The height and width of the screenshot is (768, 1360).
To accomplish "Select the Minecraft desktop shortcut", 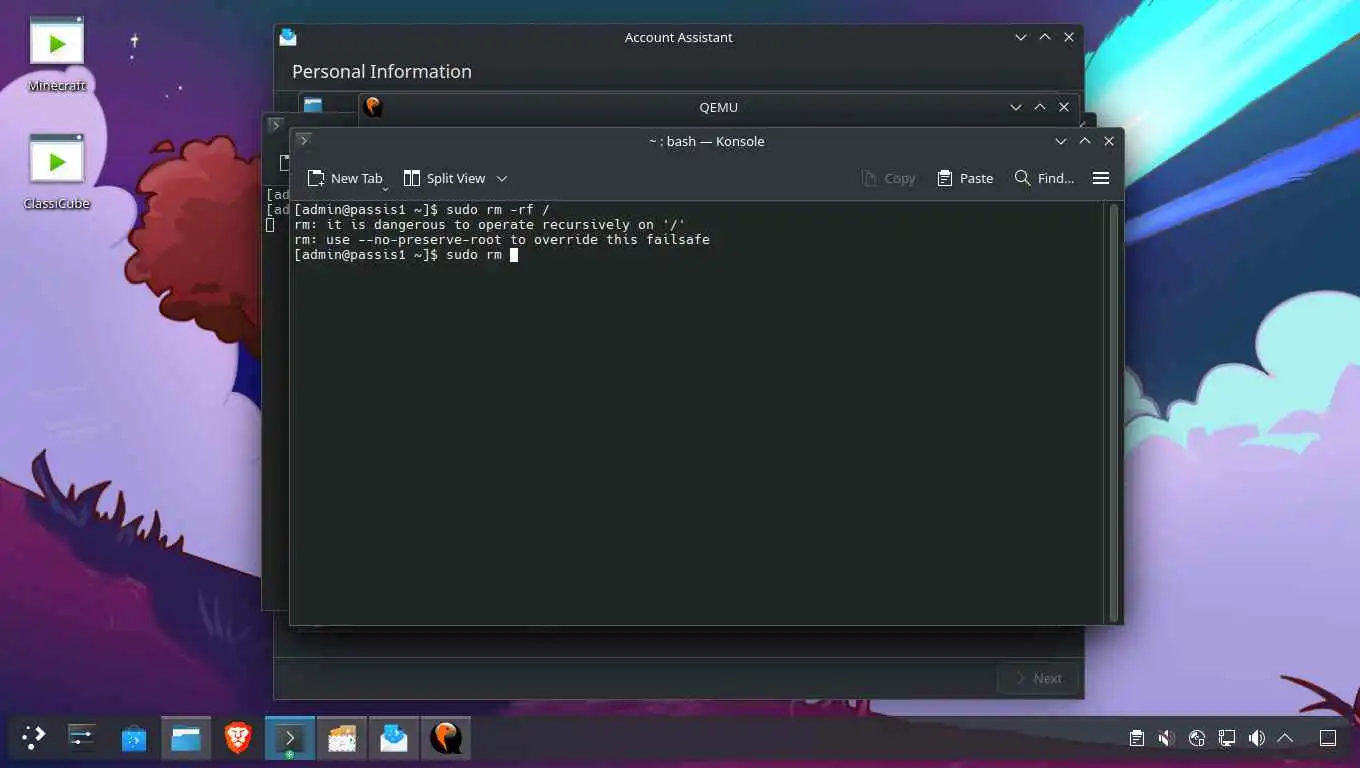I will coord(57,55).
